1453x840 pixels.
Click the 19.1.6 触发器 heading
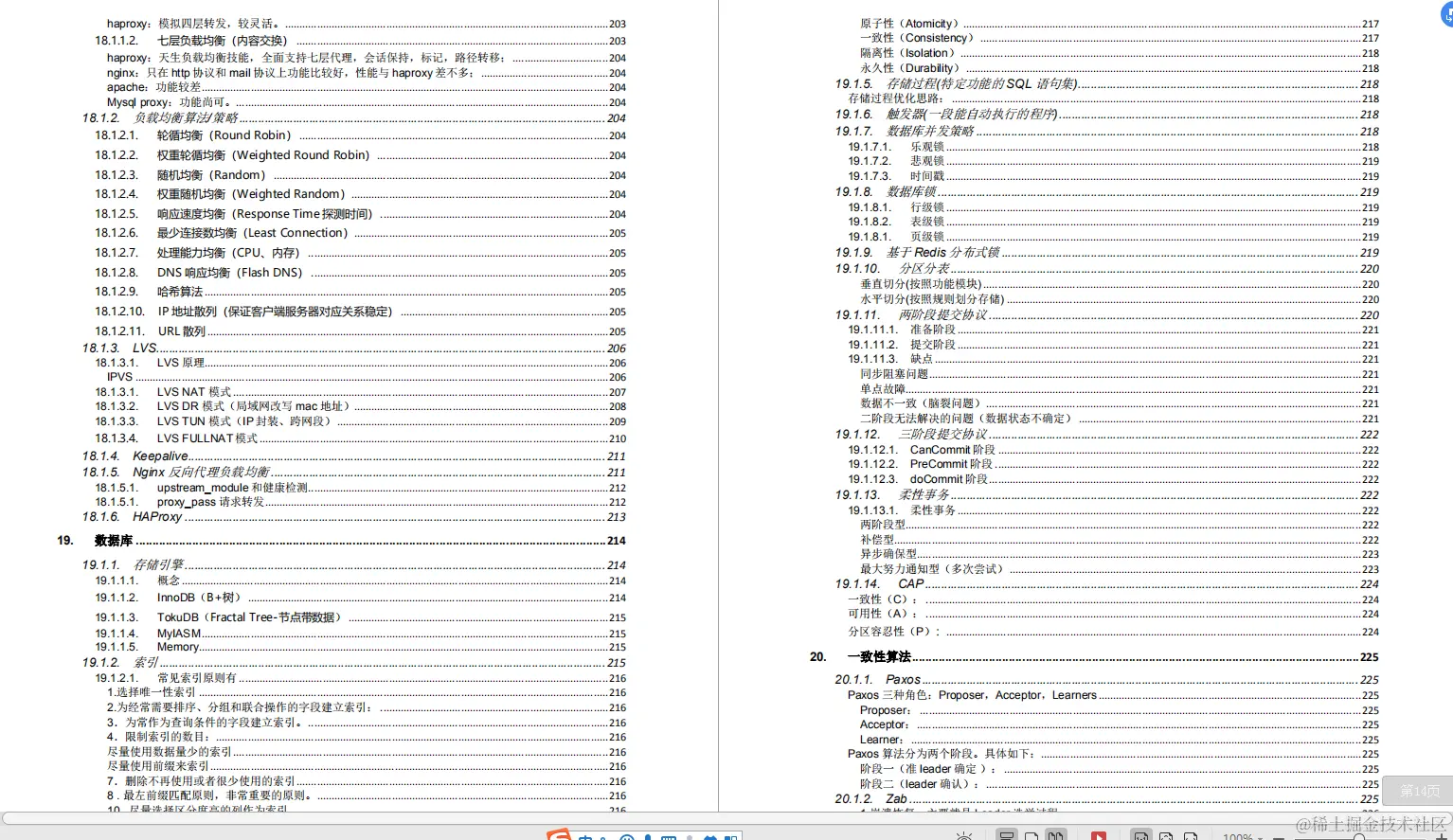(x=1106, y=115)
